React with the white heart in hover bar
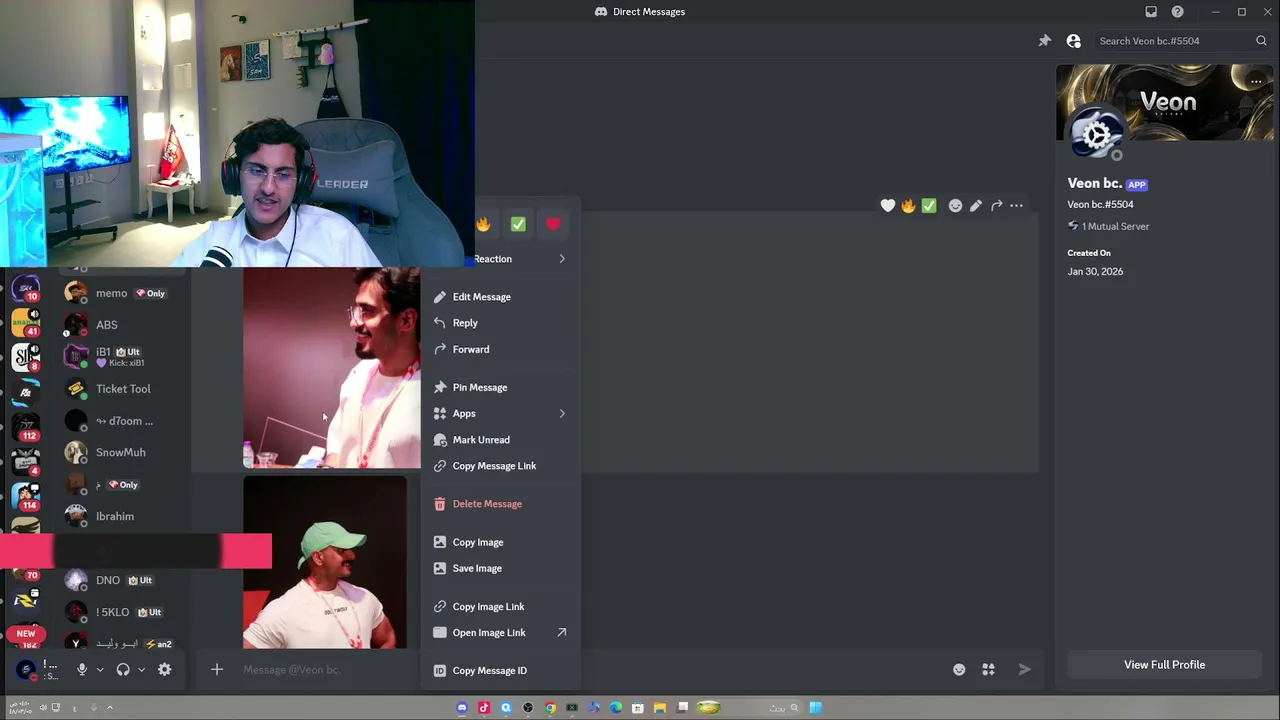This screenshot has width=1280, height=720. click(888, 206)
